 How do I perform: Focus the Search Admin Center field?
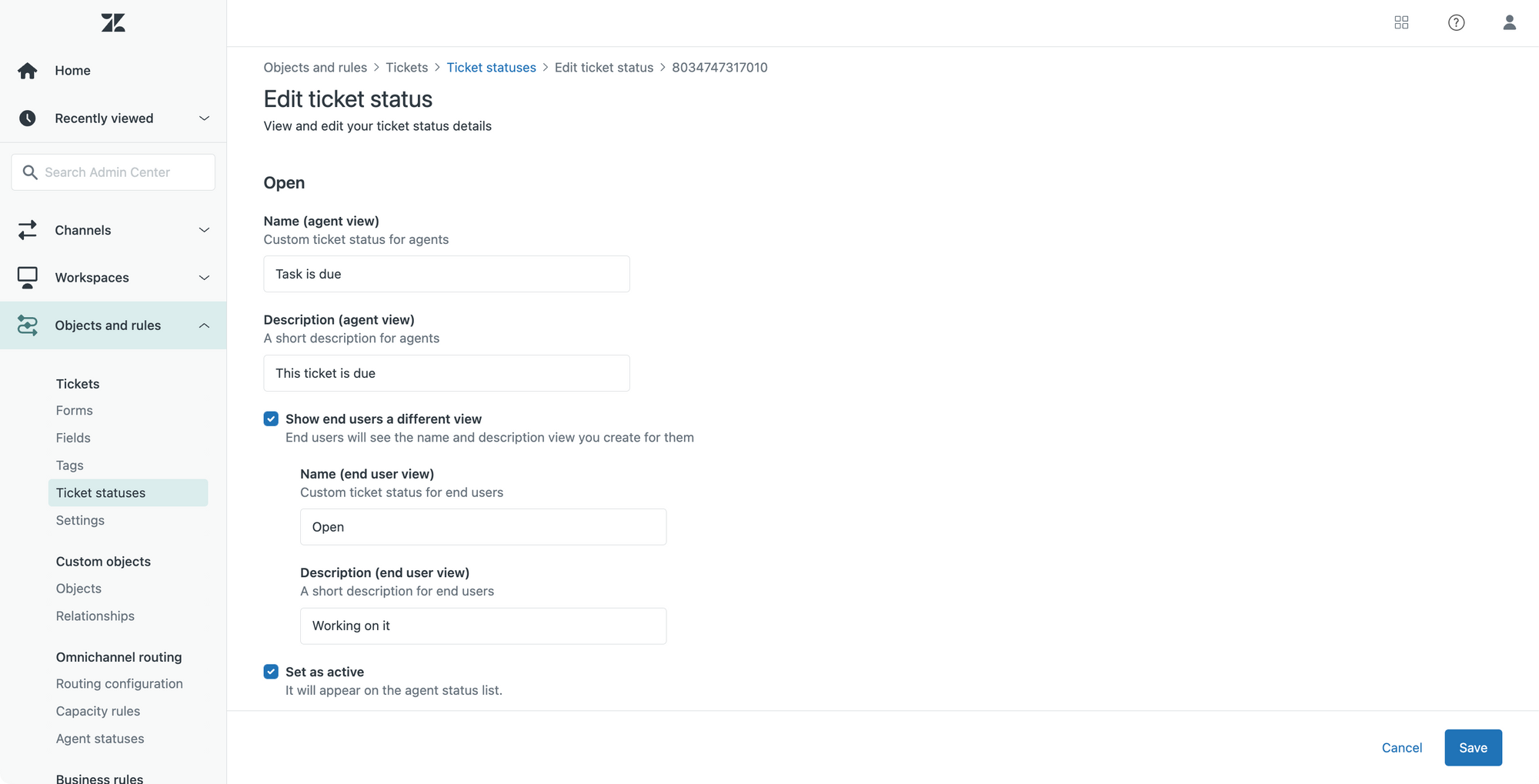113,172
